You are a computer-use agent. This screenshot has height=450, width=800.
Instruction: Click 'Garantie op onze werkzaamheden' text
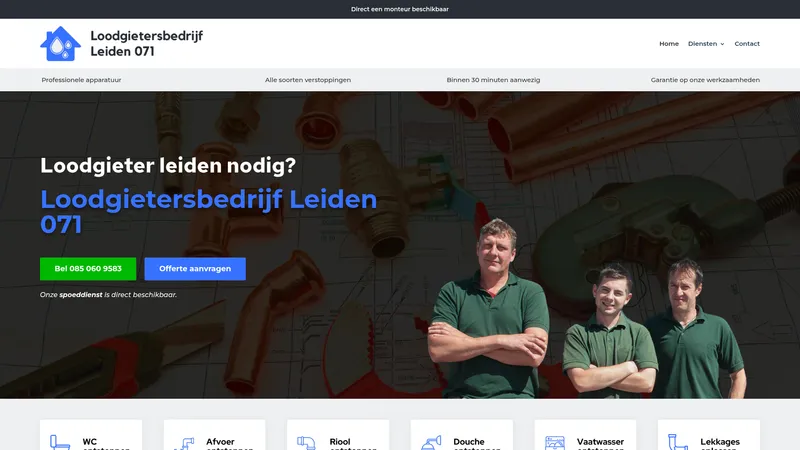[x=705, y=80]
